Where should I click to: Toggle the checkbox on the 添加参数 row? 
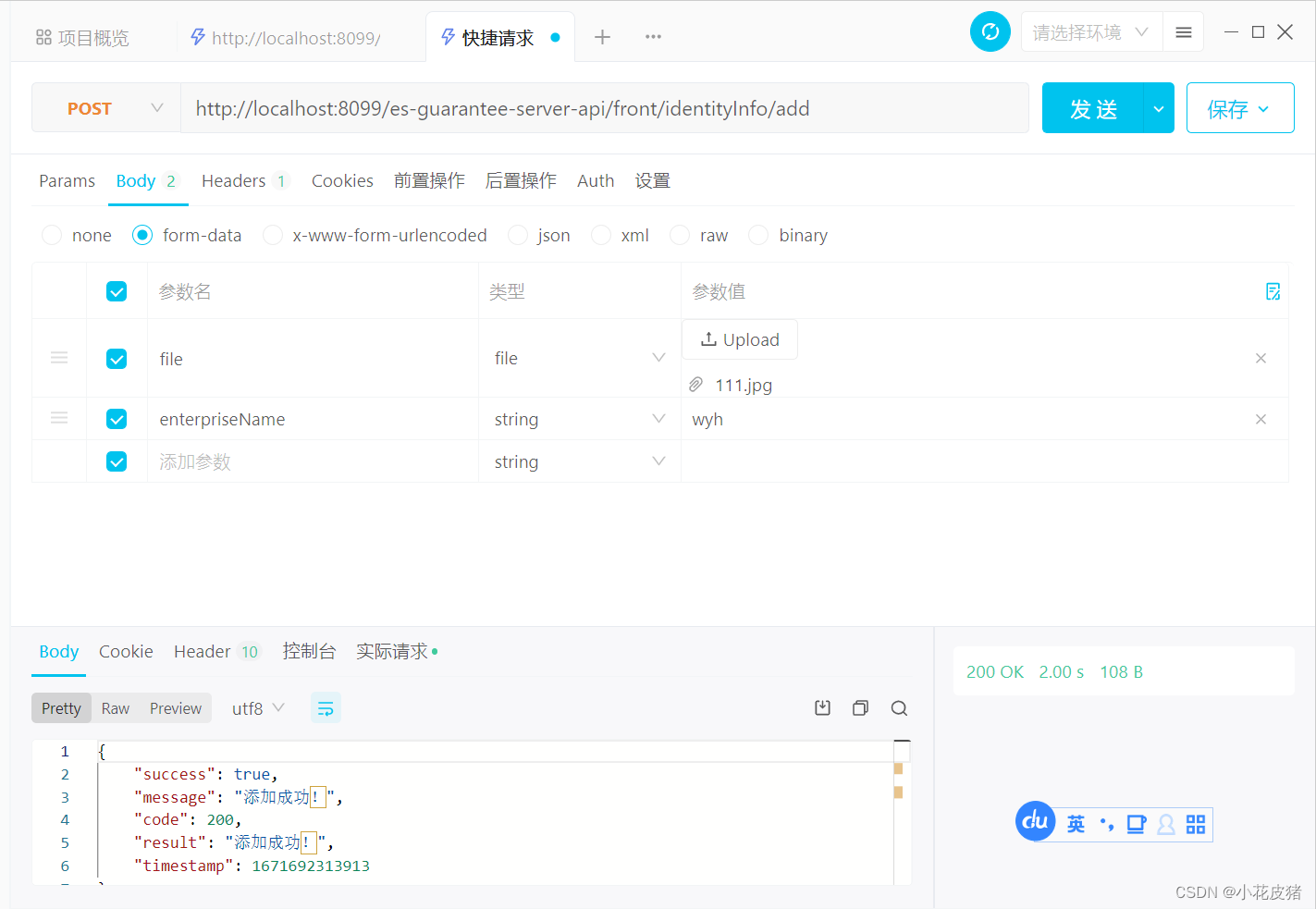click(x=117, y=461)
